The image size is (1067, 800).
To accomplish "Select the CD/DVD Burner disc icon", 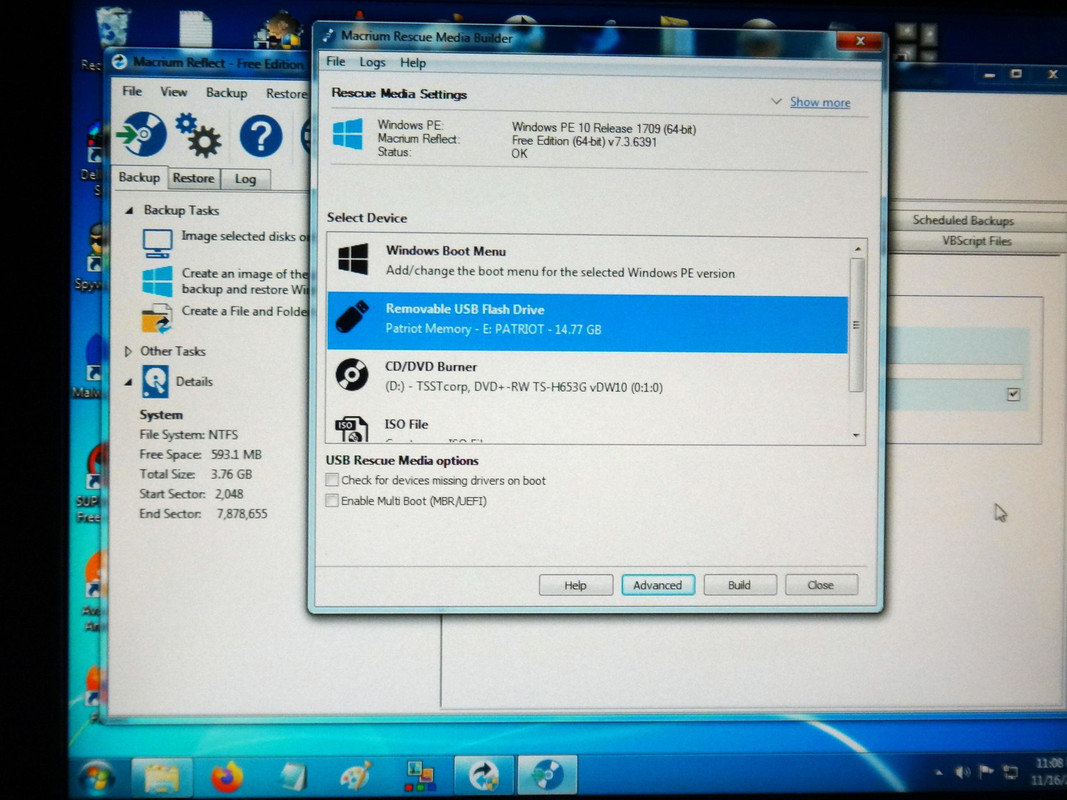I will click(352, 375).
